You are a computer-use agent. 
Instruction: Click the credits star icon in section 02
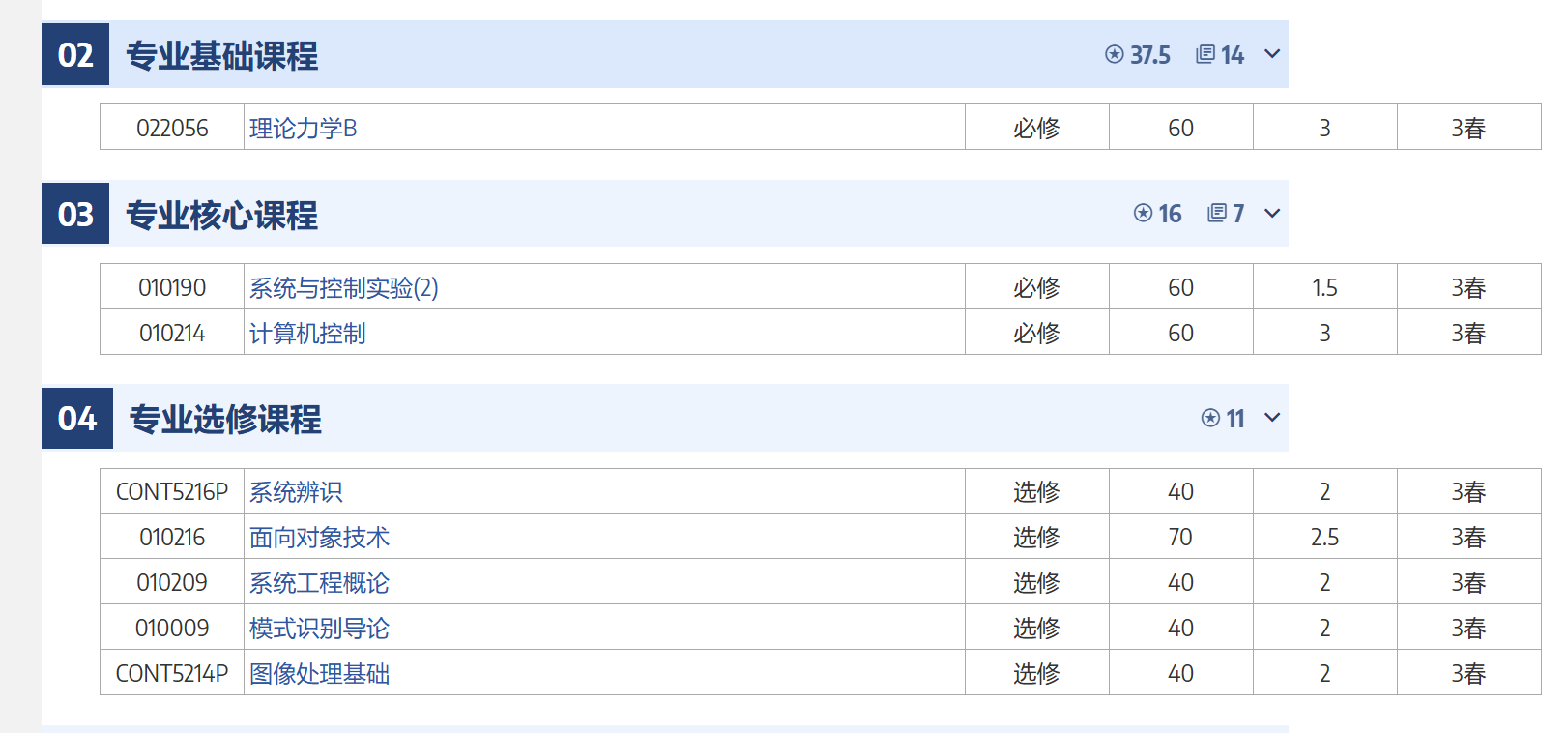[x=1115, y=54]
